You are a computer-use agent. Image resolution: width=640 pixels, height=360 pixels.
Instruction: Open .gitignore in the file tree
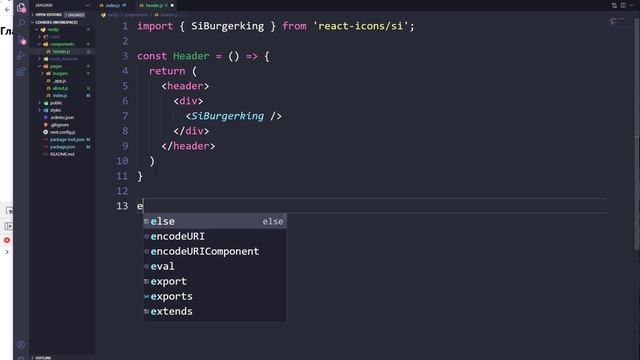60,125
